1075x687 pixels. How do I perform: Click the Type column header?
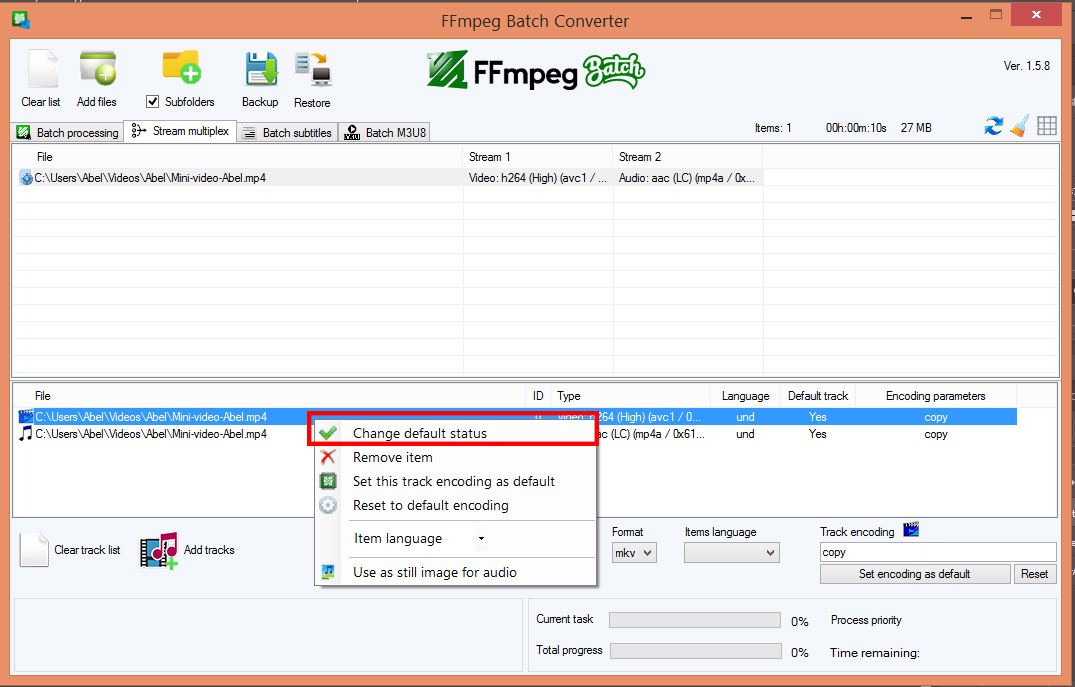pos(631,396)
